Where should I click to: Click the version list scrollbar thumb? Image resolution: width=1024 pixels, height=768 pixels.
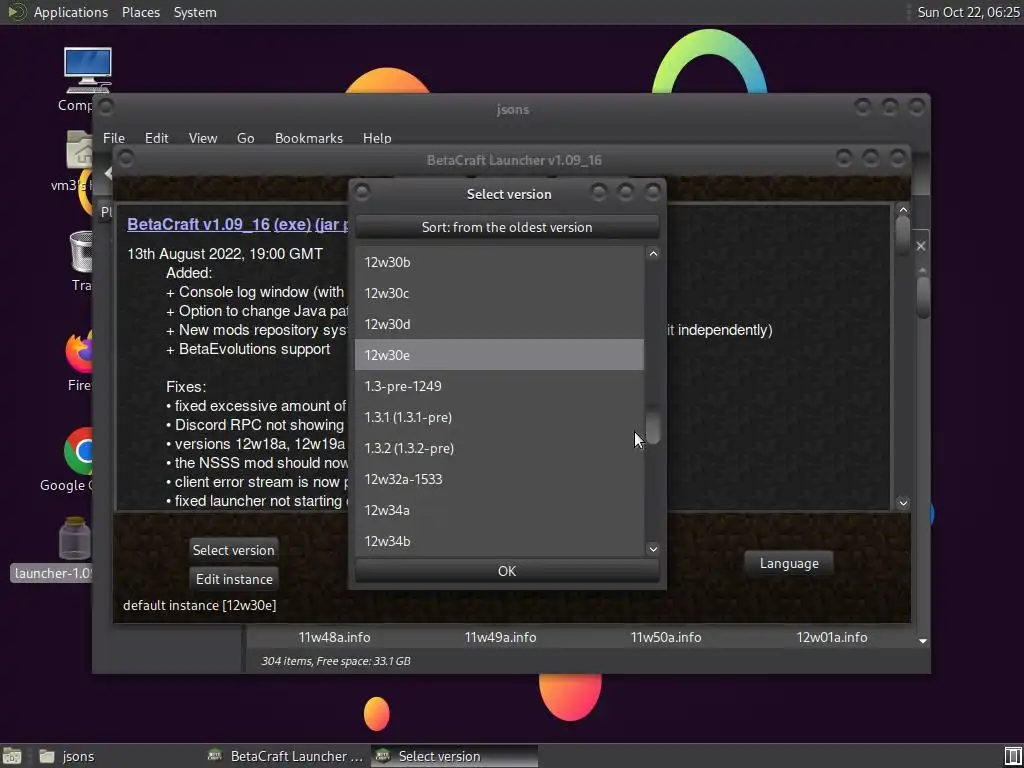[653, 424]
